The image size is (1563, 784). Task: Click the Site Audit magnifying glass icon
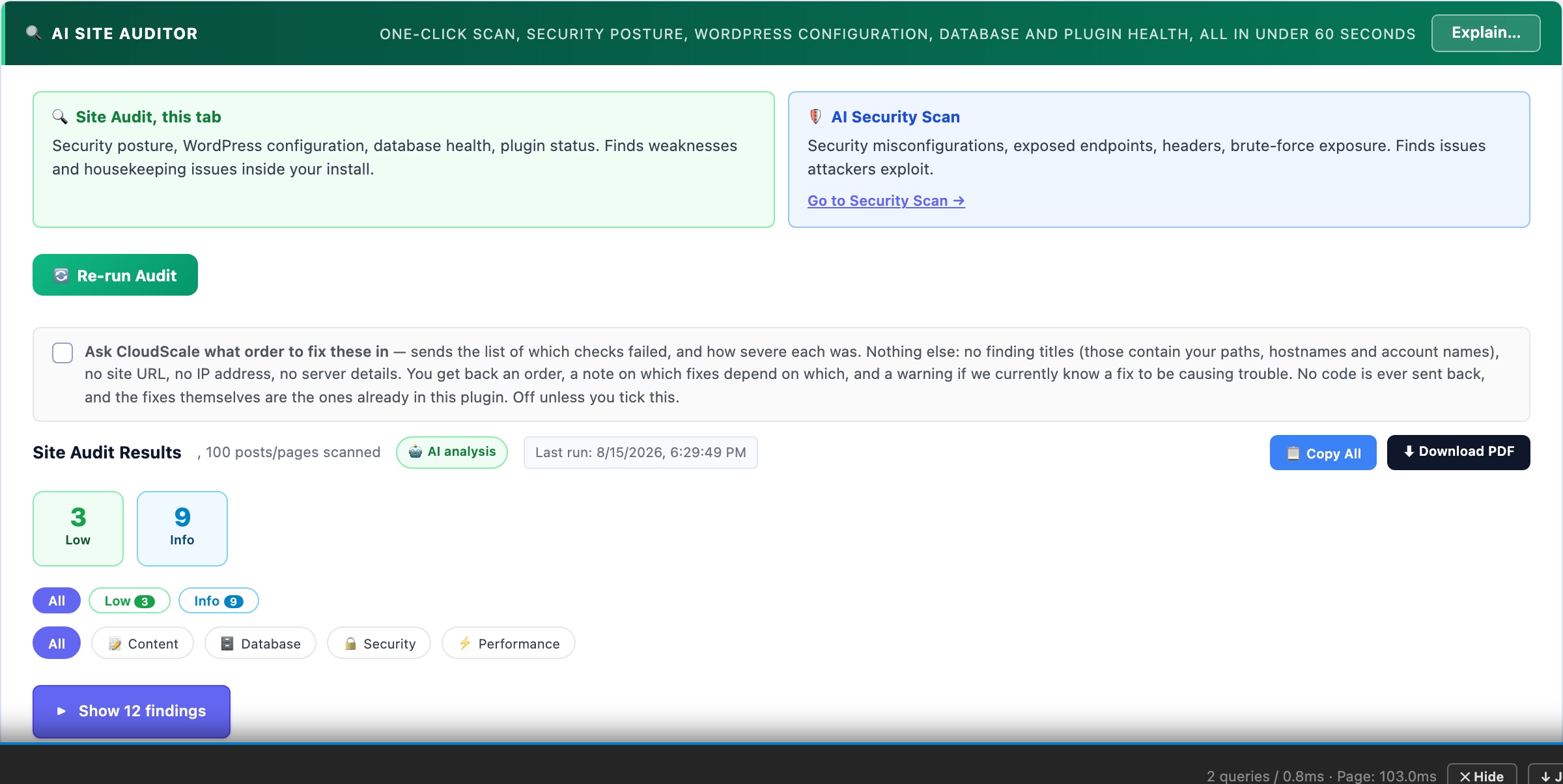(x=60, y=117)
